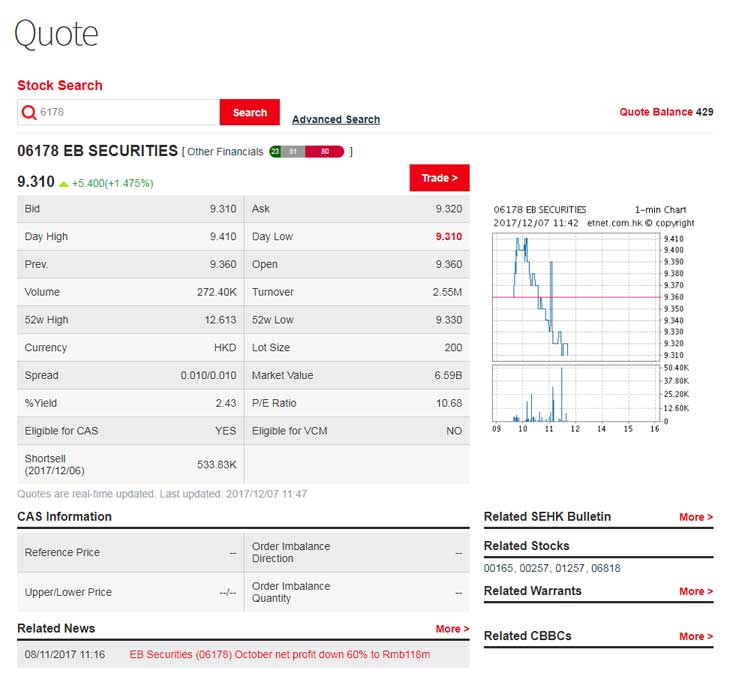Click the green 23 sector indicator segment
The image size is (730, 674).
click(275, 151)
